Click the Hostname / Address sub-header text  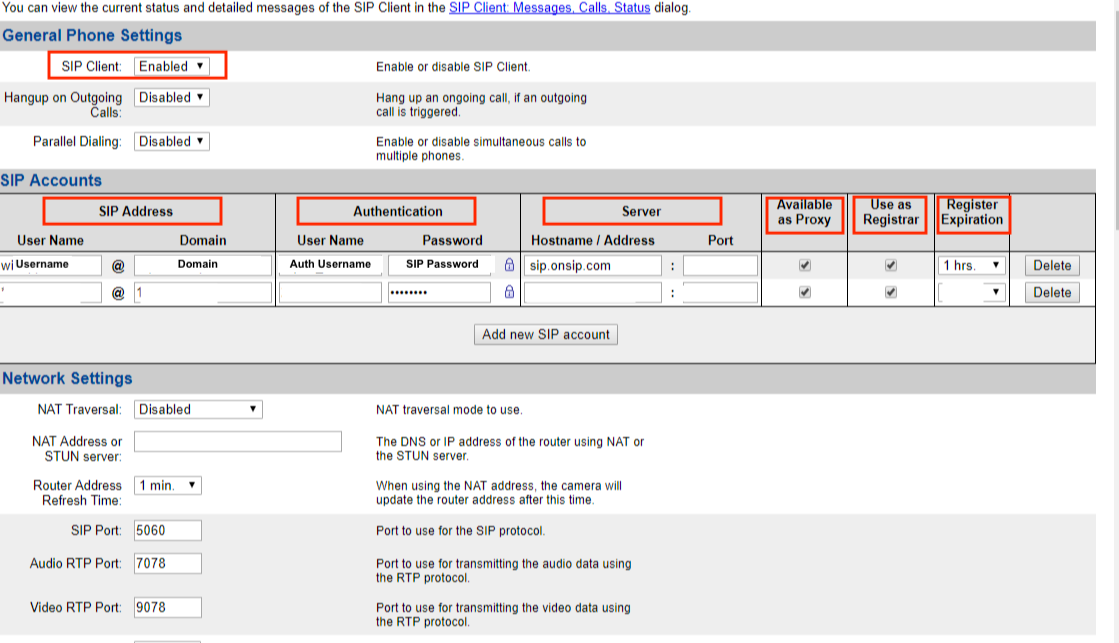[x=592, y=241]
